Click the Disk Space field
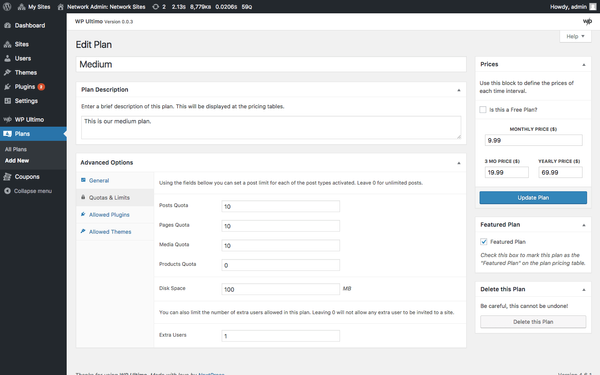This screenshot has width=600, height=375. [280, 289]
